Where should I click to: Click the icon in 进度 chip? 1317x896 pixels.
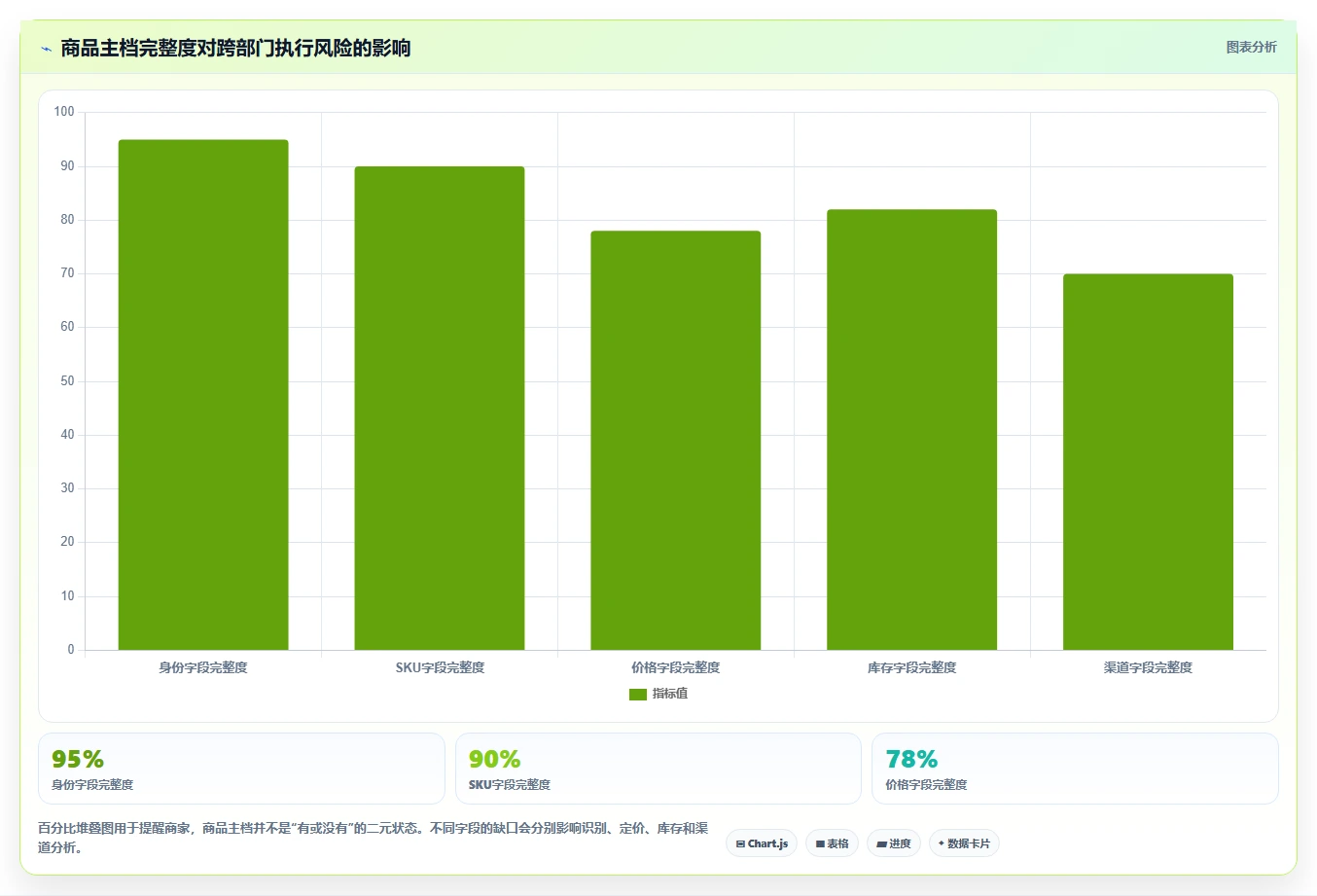pos(881,844)
